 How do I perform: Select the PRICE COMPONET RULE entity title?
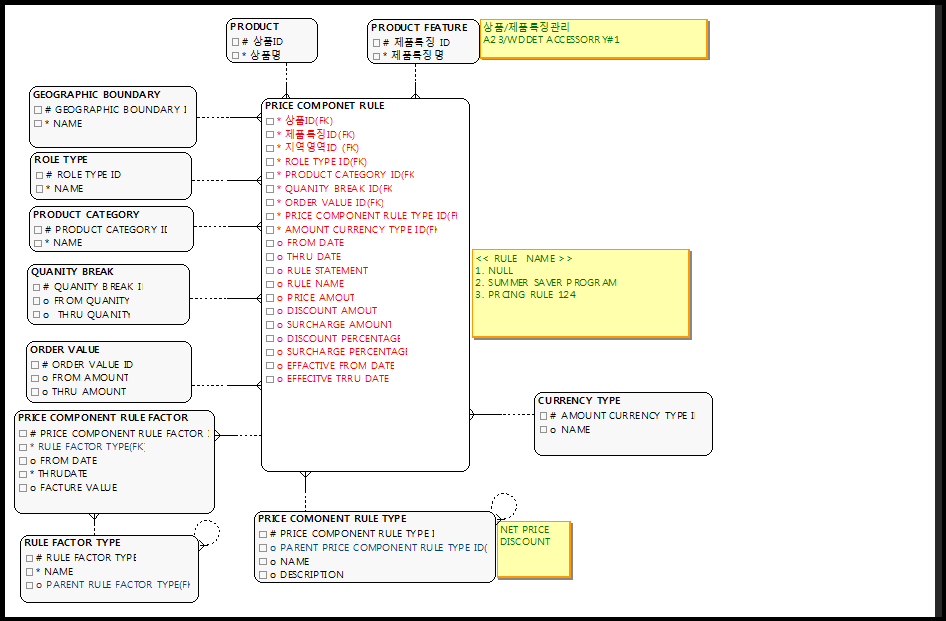324,106
